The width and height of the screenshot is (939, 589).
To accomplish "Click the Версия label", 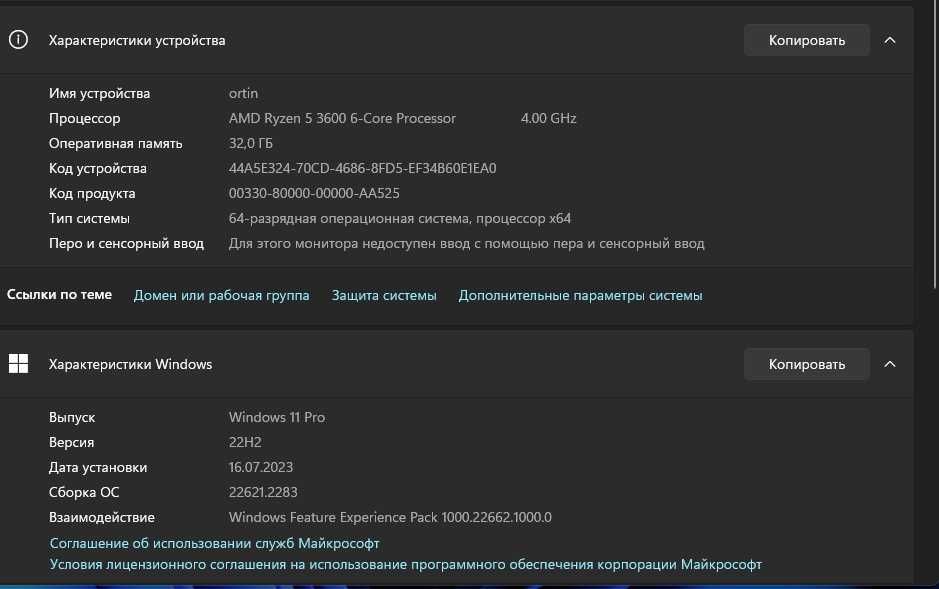I will [x=71, y=442].
